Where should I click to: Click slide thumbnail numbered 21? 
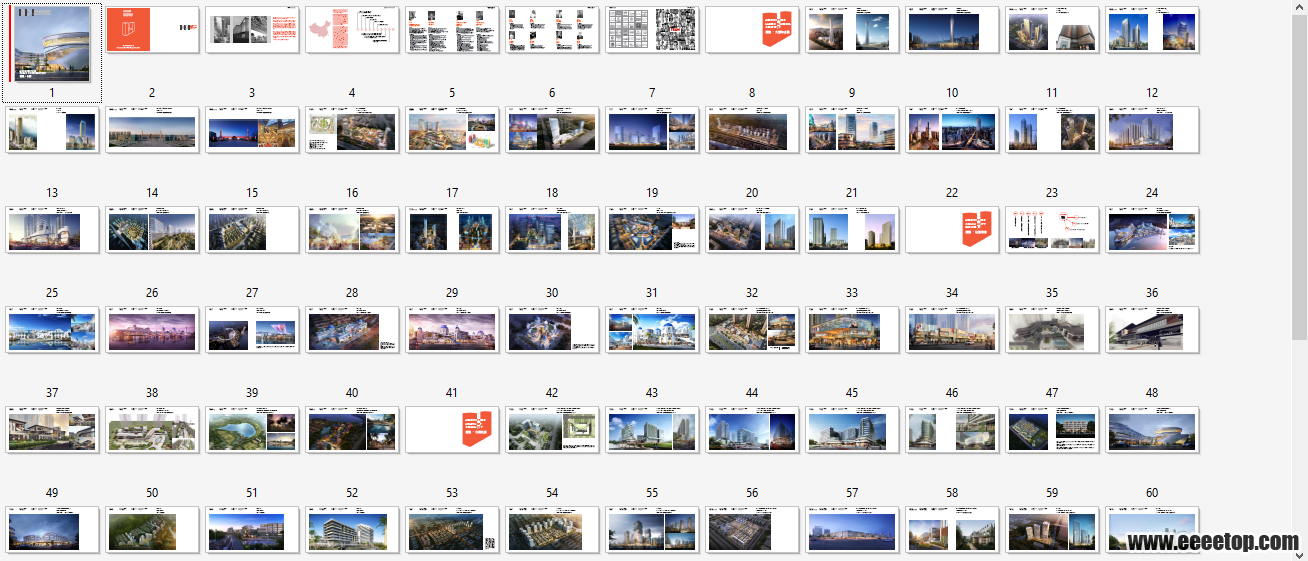point(852,130)
